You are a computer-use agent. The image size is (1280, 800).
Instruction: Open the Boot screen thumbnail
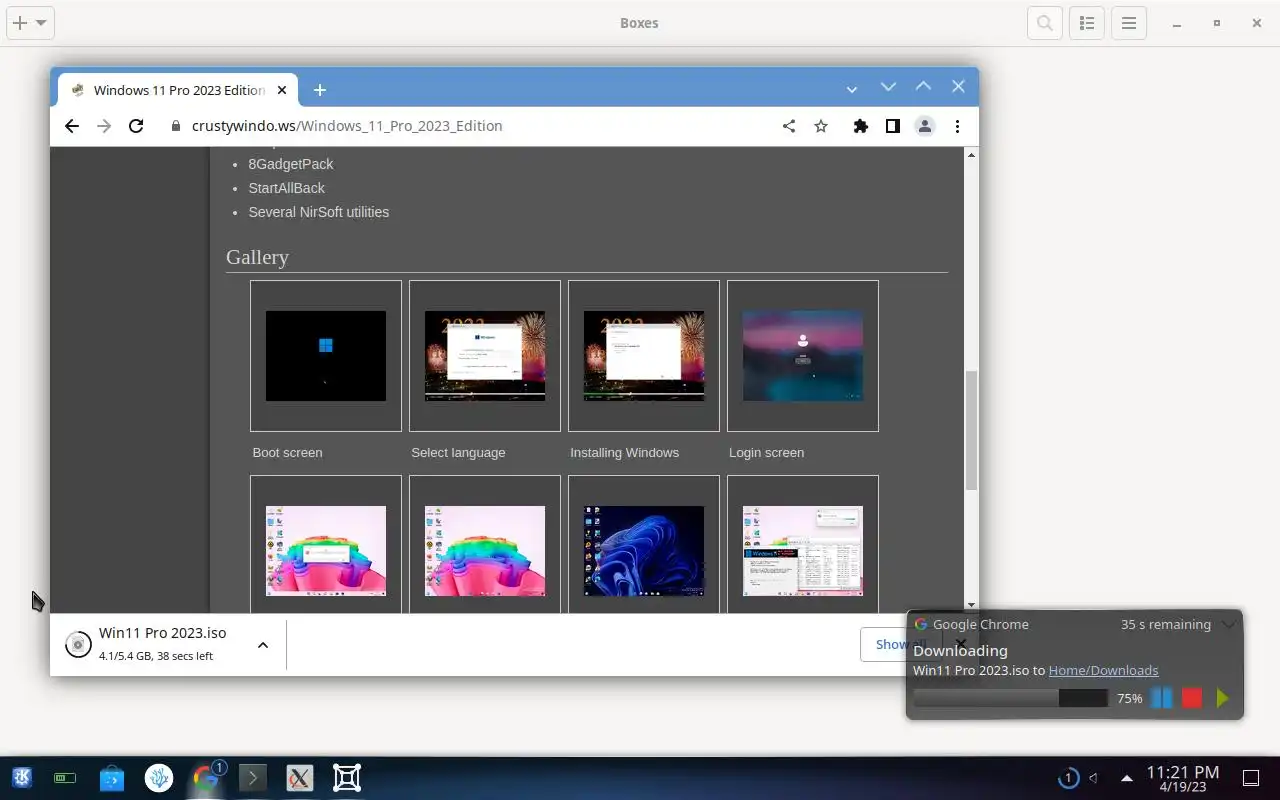coord(326,356)
